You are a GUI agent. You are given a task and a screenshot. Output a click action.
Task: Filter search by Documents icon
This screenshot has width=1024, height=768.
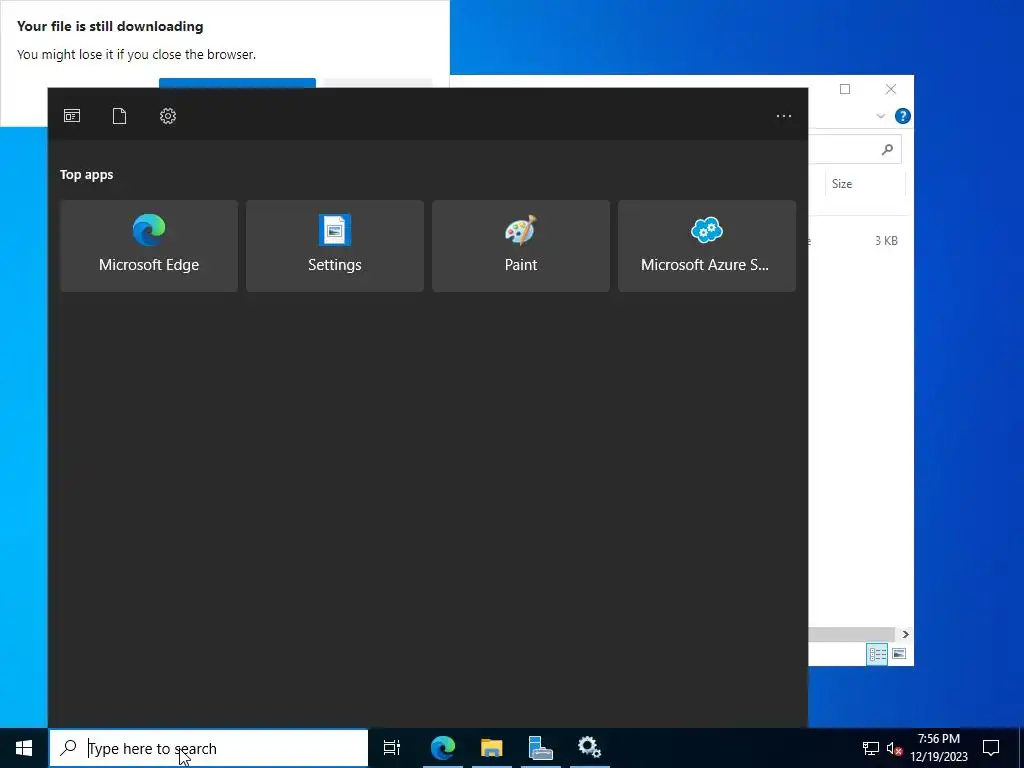click(x=120, y=116)
